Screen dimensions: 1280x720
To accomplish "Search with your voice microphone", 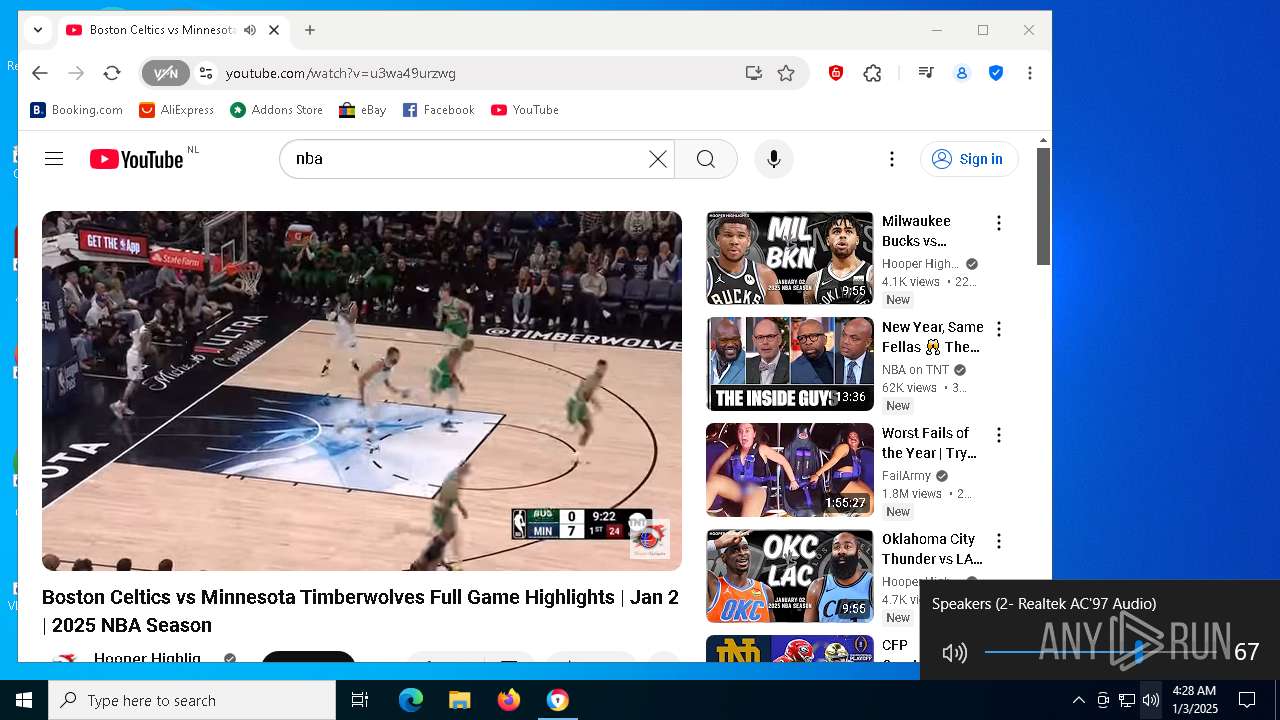I will (x=773, y=159).
